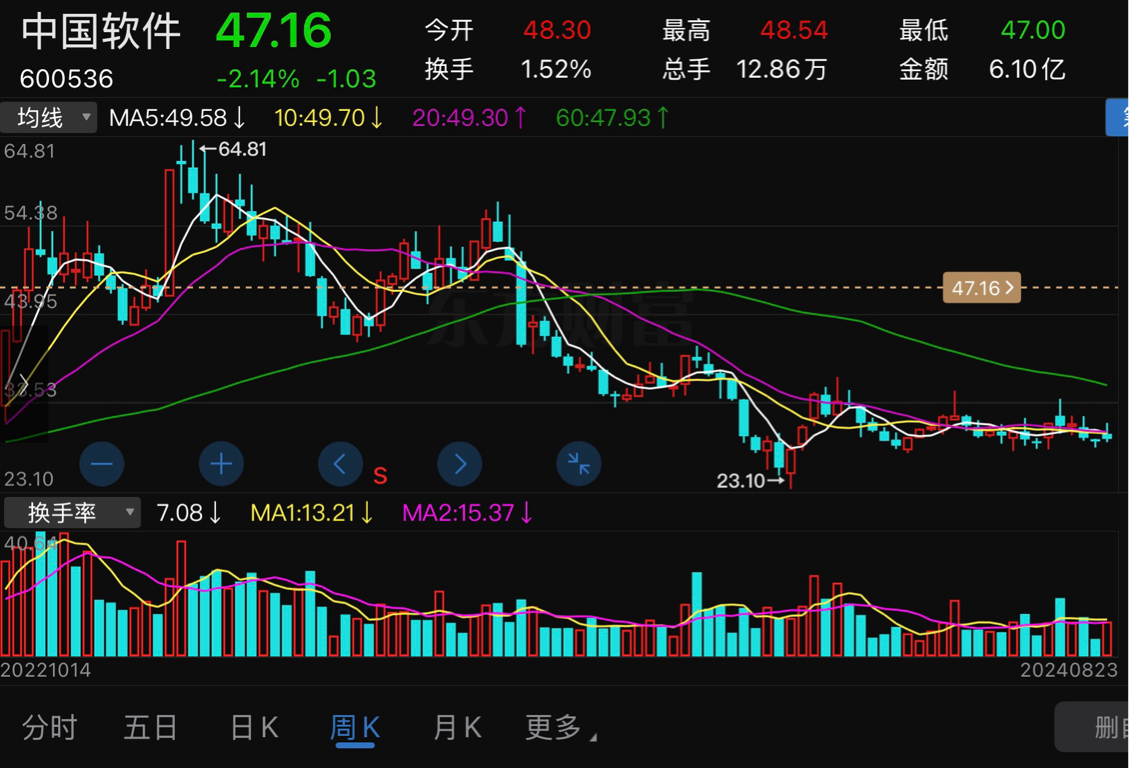
Task: Click the 54.38 axis price label
Action: click(x=31, y=213)
